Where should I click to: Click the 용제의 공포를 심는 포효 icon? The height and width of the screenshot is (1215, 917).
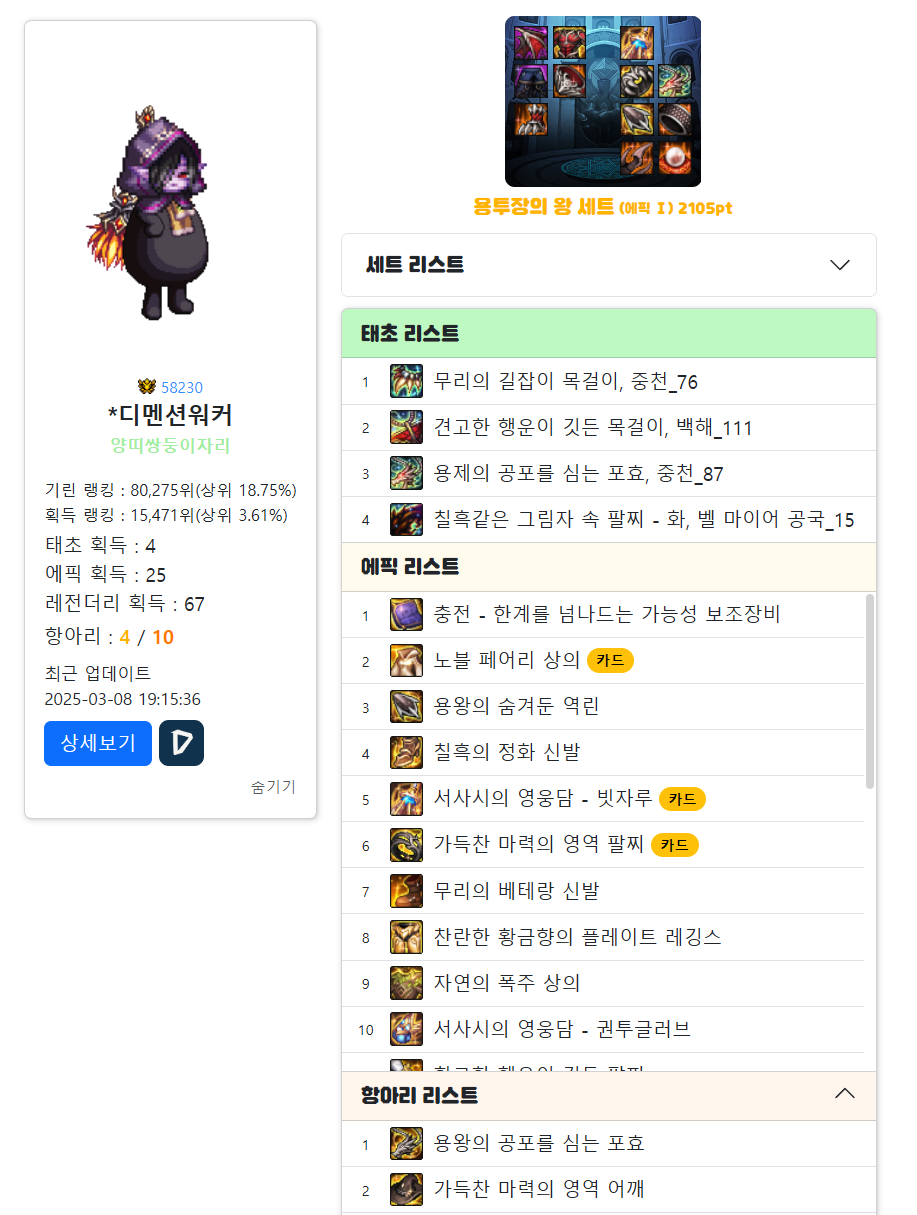pos(406,473)
